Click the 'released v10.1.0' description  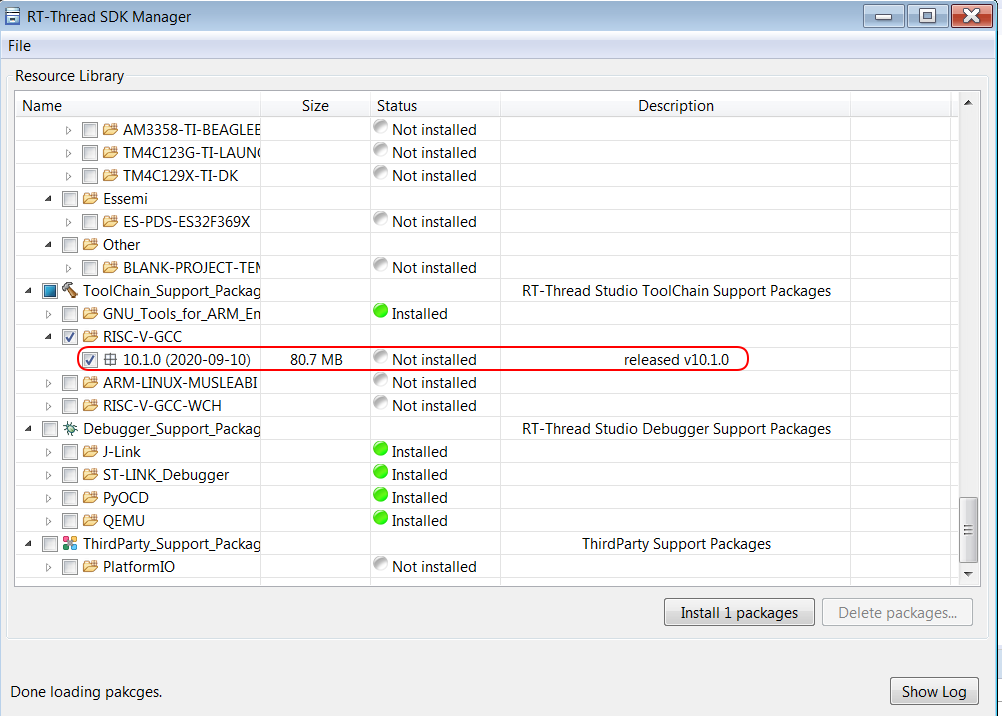pyautogui.click(x=676, y=360)
